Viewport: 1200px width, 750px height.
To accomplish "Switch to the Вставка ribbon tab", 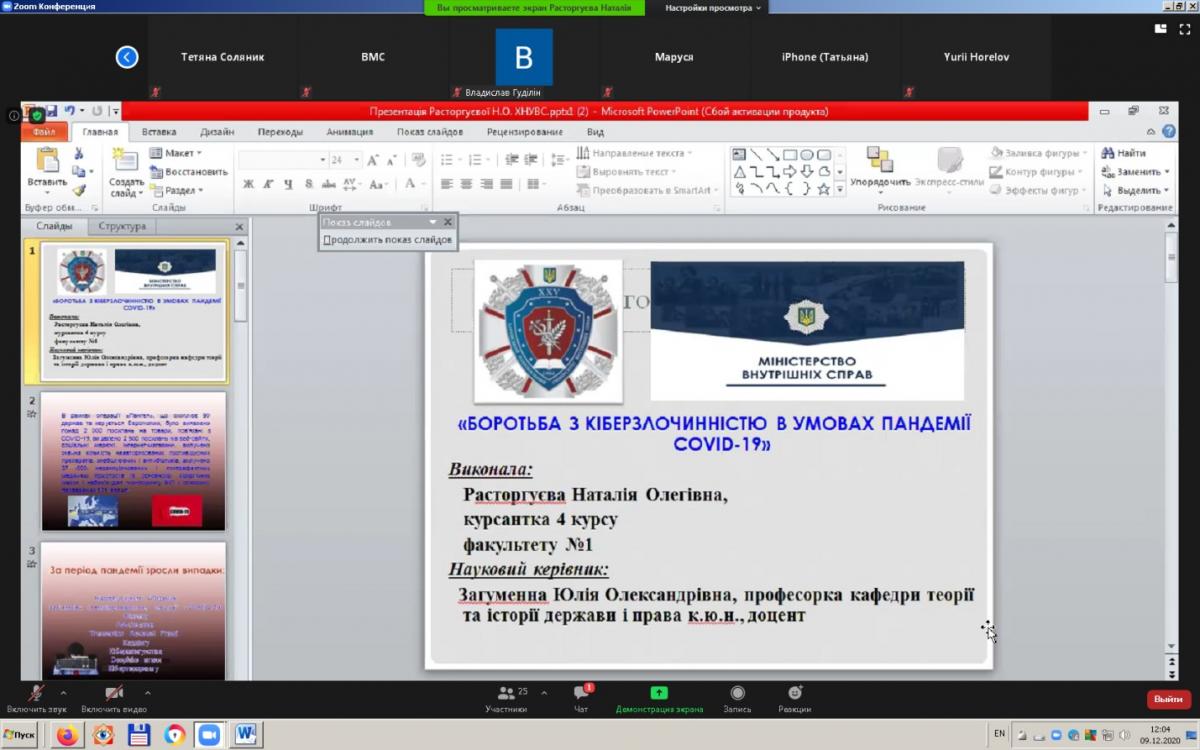I will pyautogui.click(x=159, y=132).
